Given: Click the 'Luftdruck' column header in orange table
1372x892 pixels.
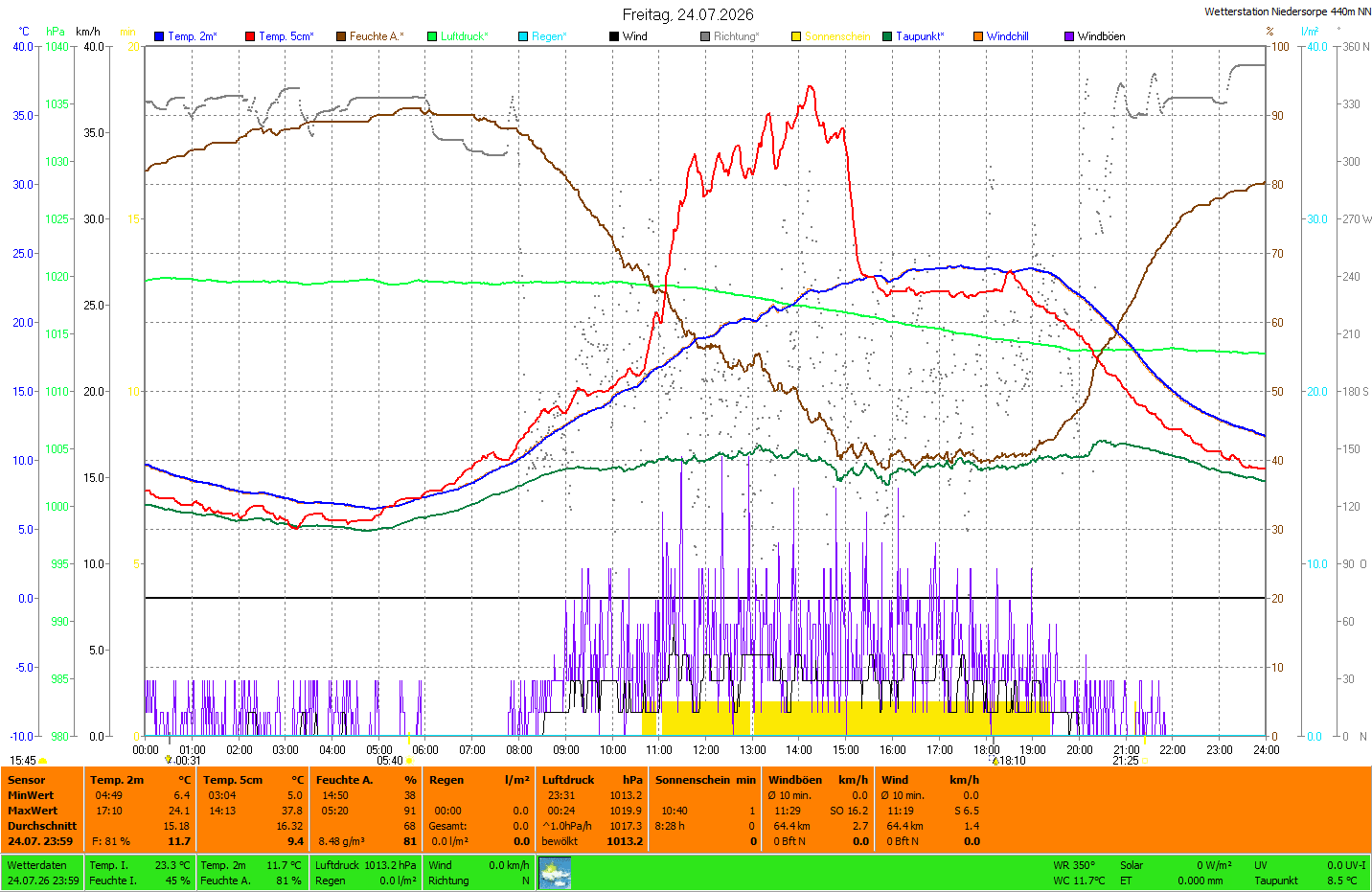Looking at the screenshot, I should tap(568, 780).
